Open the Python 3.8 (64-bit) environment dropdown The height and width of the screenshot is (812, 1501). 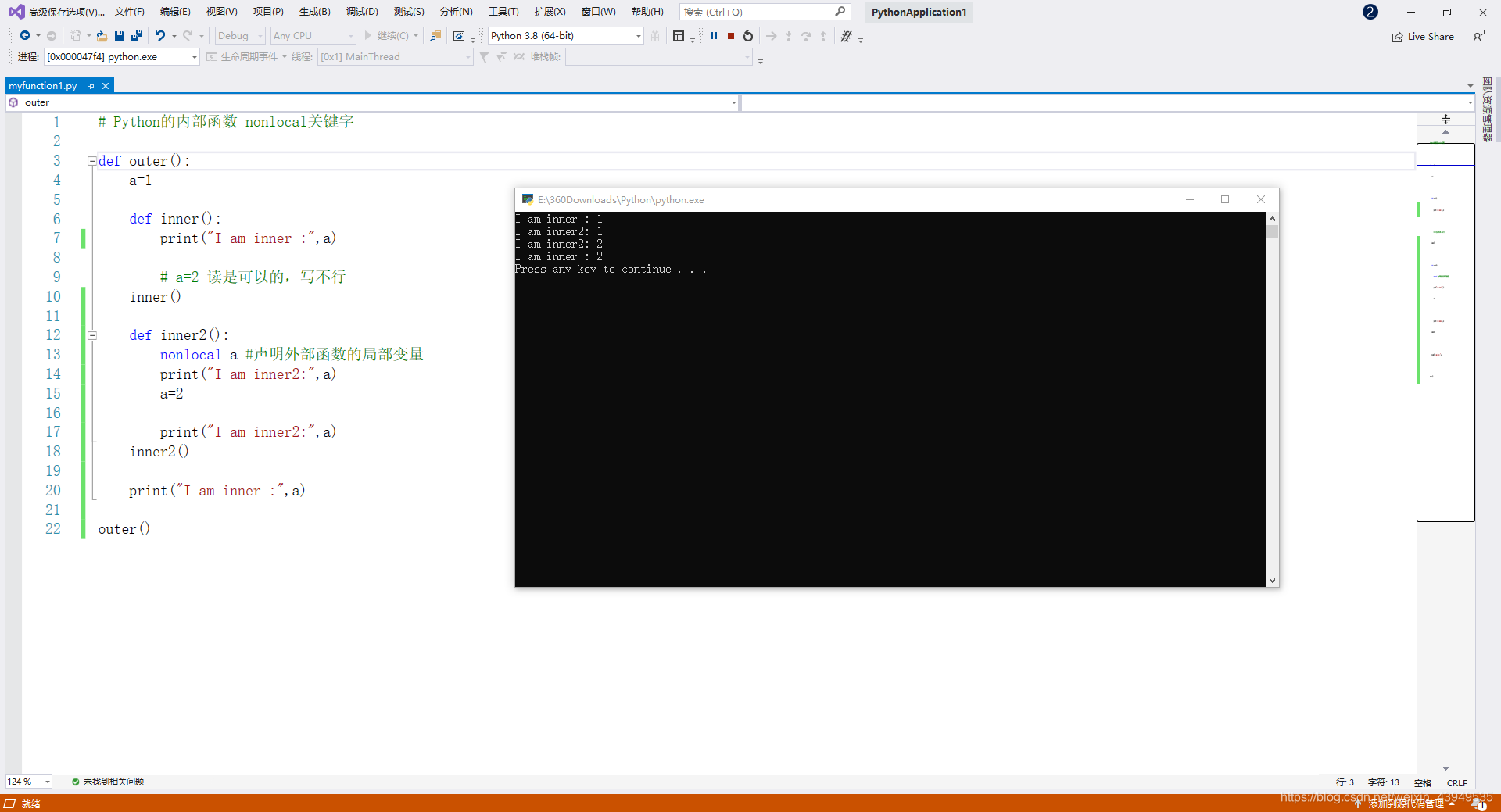[x=566, y=36]
